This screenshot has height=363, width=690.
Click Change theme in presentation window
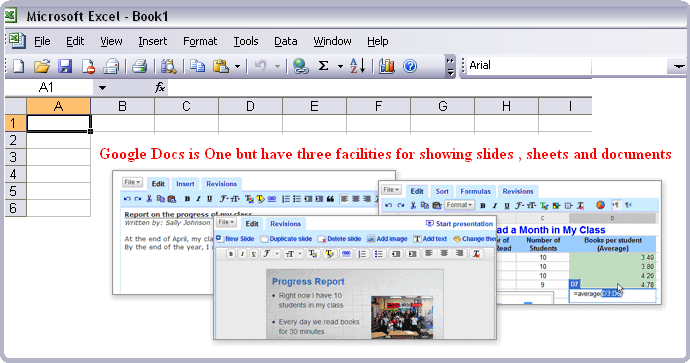pos(474,239)
